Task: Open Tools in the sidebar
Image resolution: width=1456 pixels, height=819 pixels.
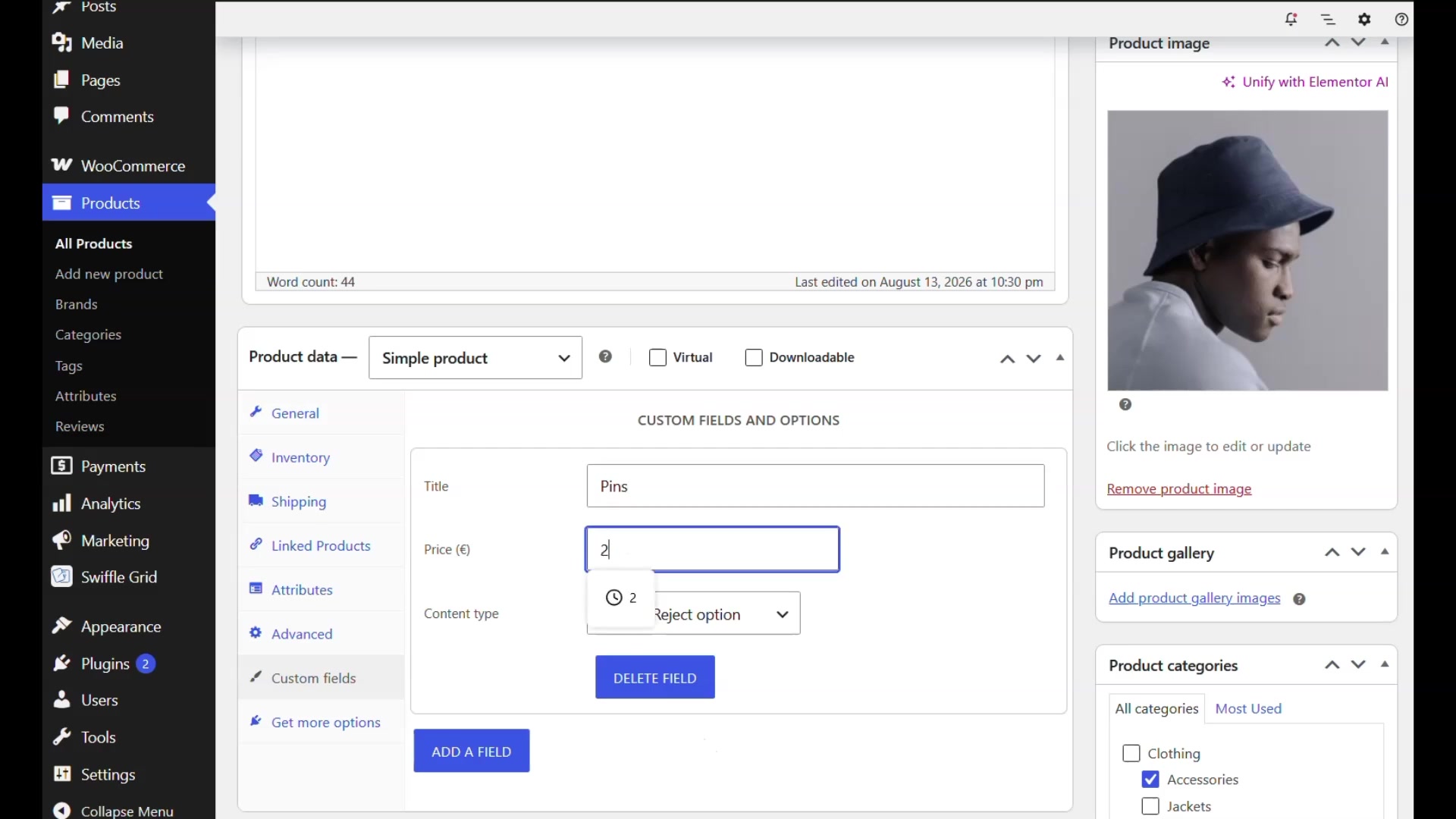Action: click(x=129, y=737)
